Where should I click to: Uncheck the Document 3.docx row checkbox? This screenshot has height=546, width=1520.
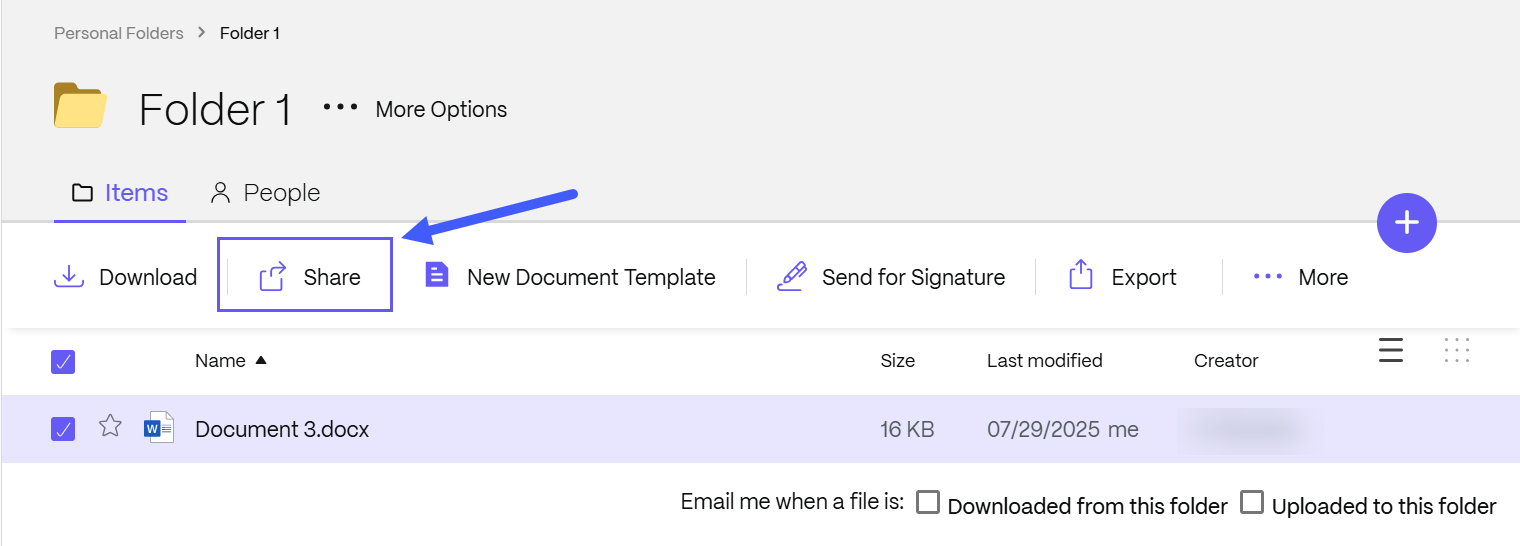[x=63, y=429]
